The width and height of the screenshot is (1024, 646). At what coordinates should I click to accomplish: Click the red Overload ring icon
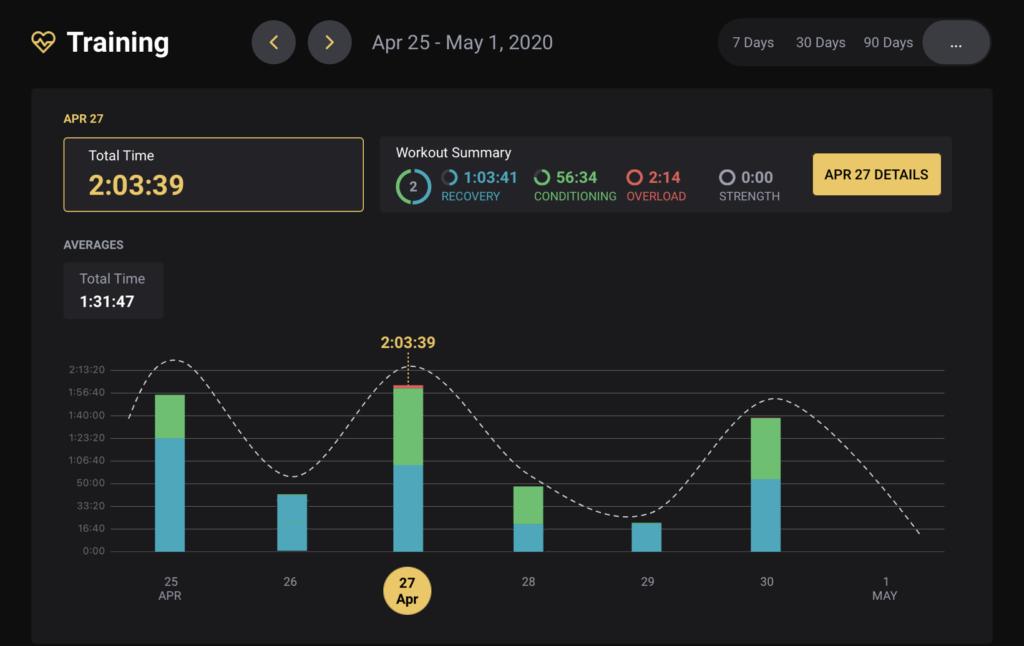(634, 178)
